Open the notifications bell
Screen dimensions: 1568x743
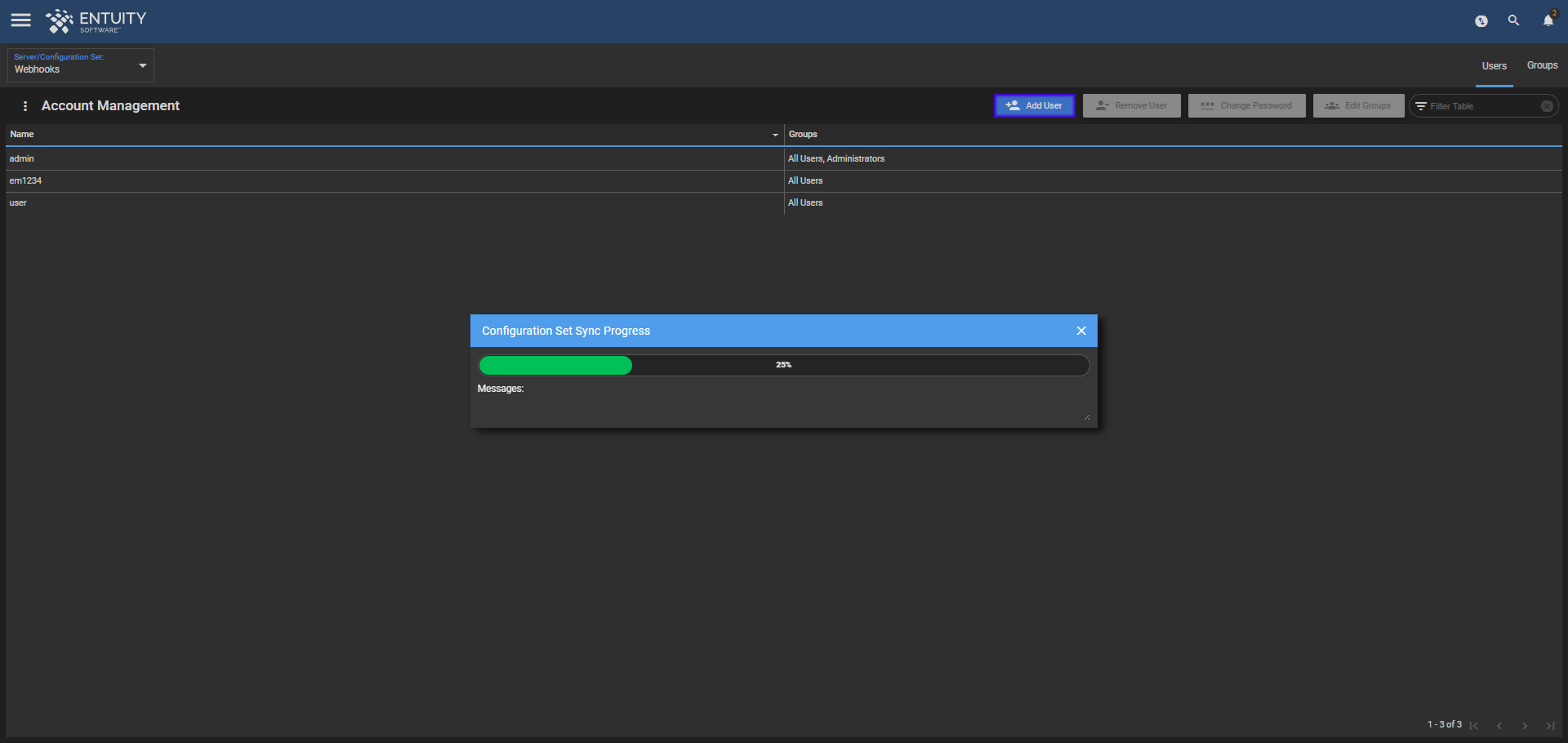click(1548, 20)
